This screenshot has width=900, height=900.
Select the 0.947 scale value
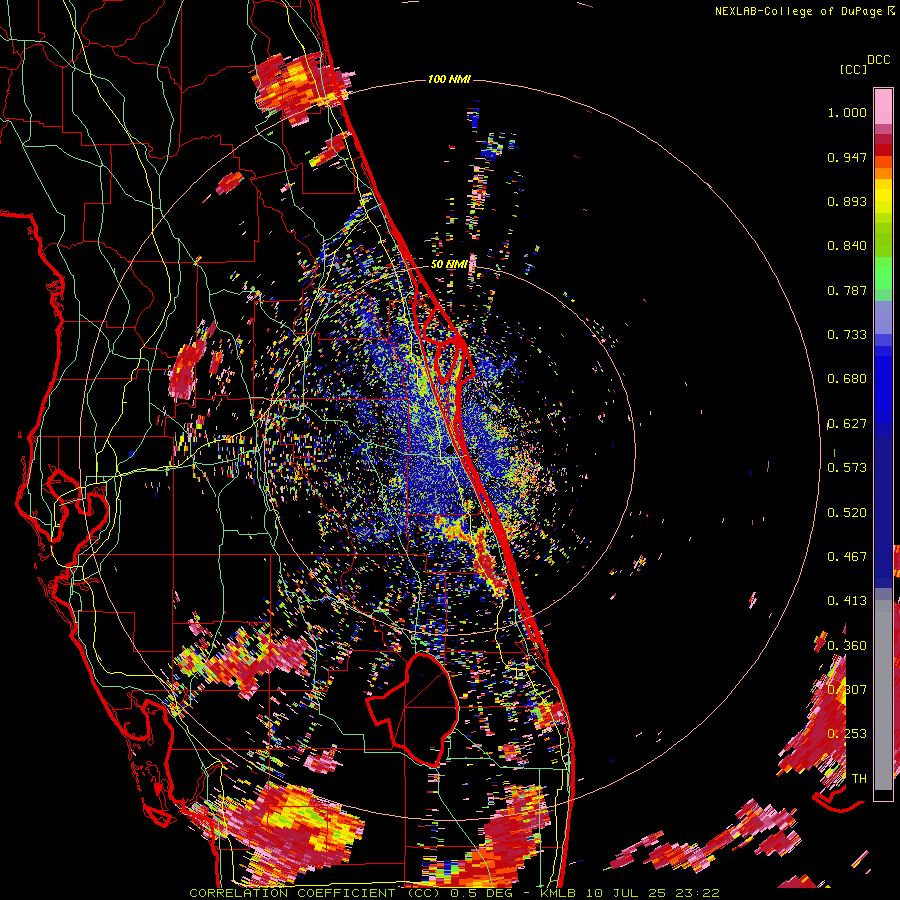[847, 157]
